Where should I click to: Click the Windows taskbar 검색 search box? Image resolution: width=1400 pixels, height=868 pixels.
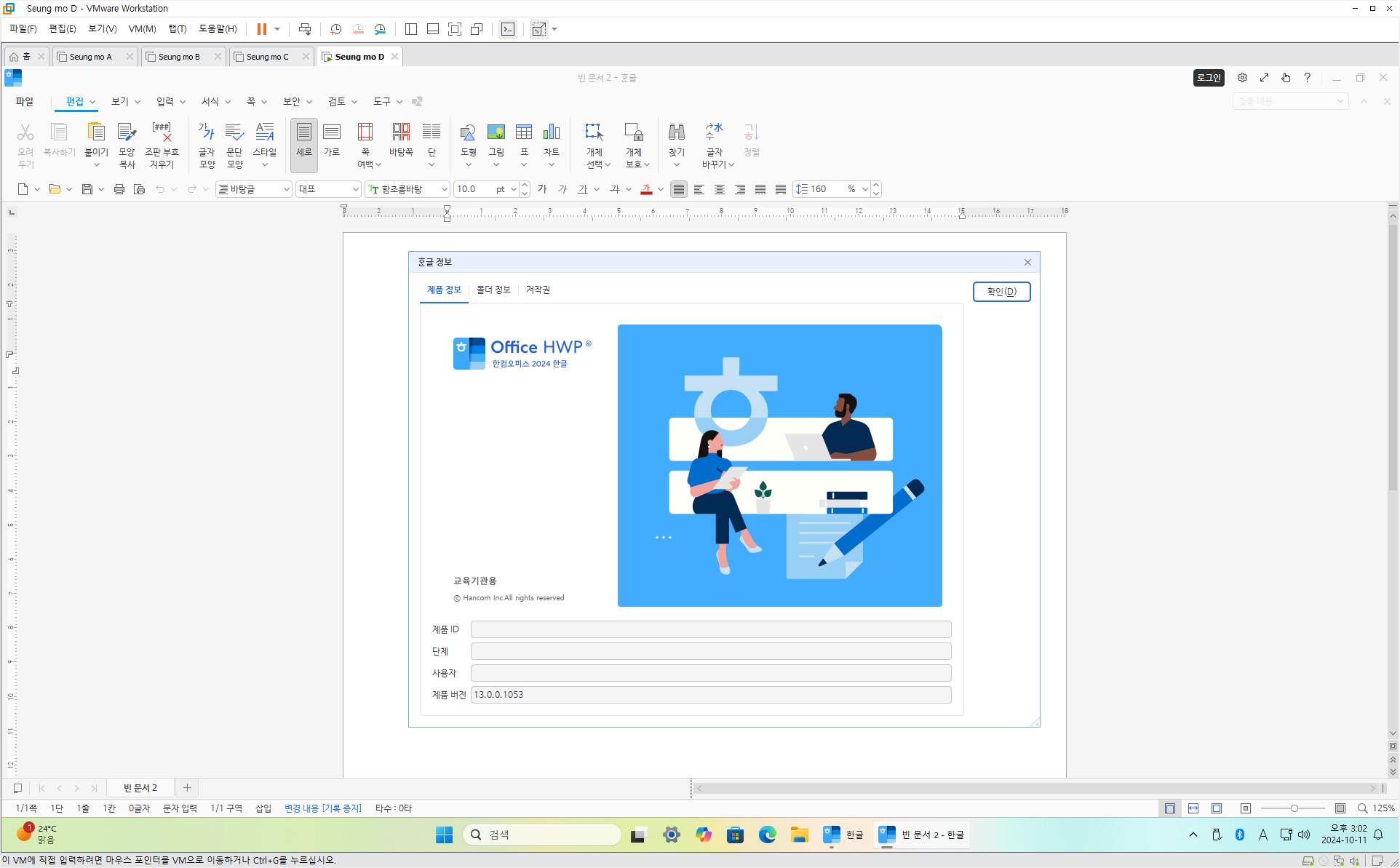[542, 835]
